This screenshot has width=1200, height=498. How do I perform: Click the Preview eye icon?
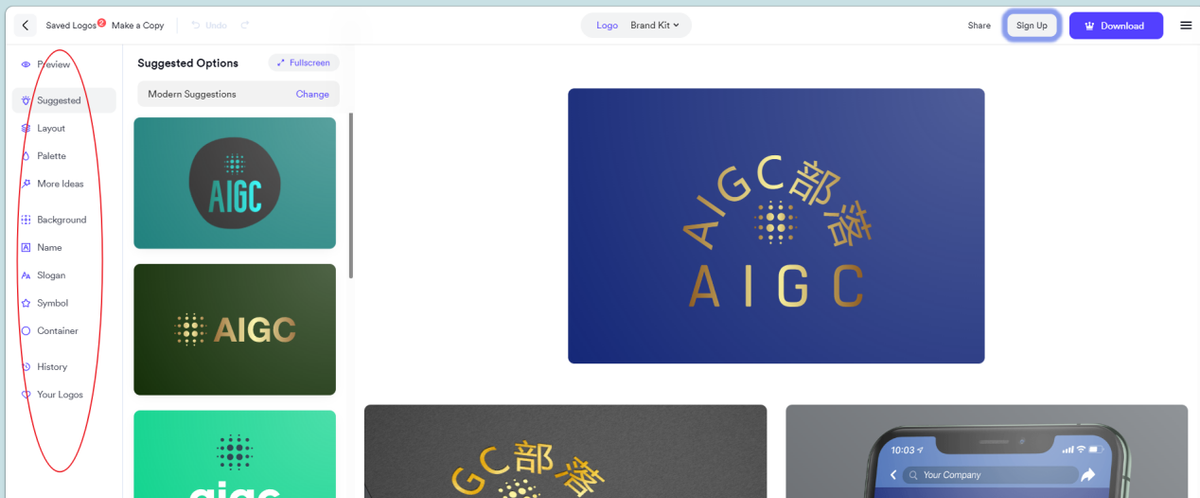(26, 64)
